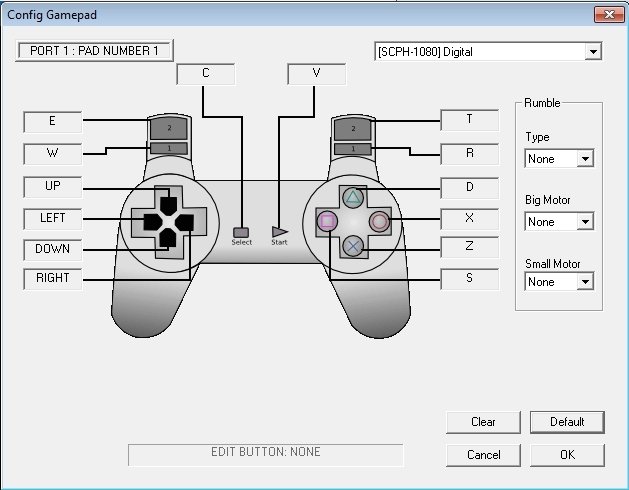The image size is (629, 490).
Task: Close the Config Gamepad window
Action: click(609, 15)
